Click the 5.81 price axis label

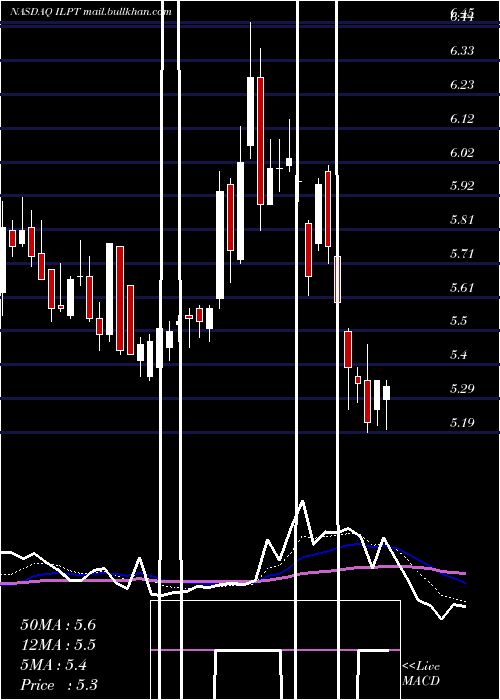click(462, 220)
